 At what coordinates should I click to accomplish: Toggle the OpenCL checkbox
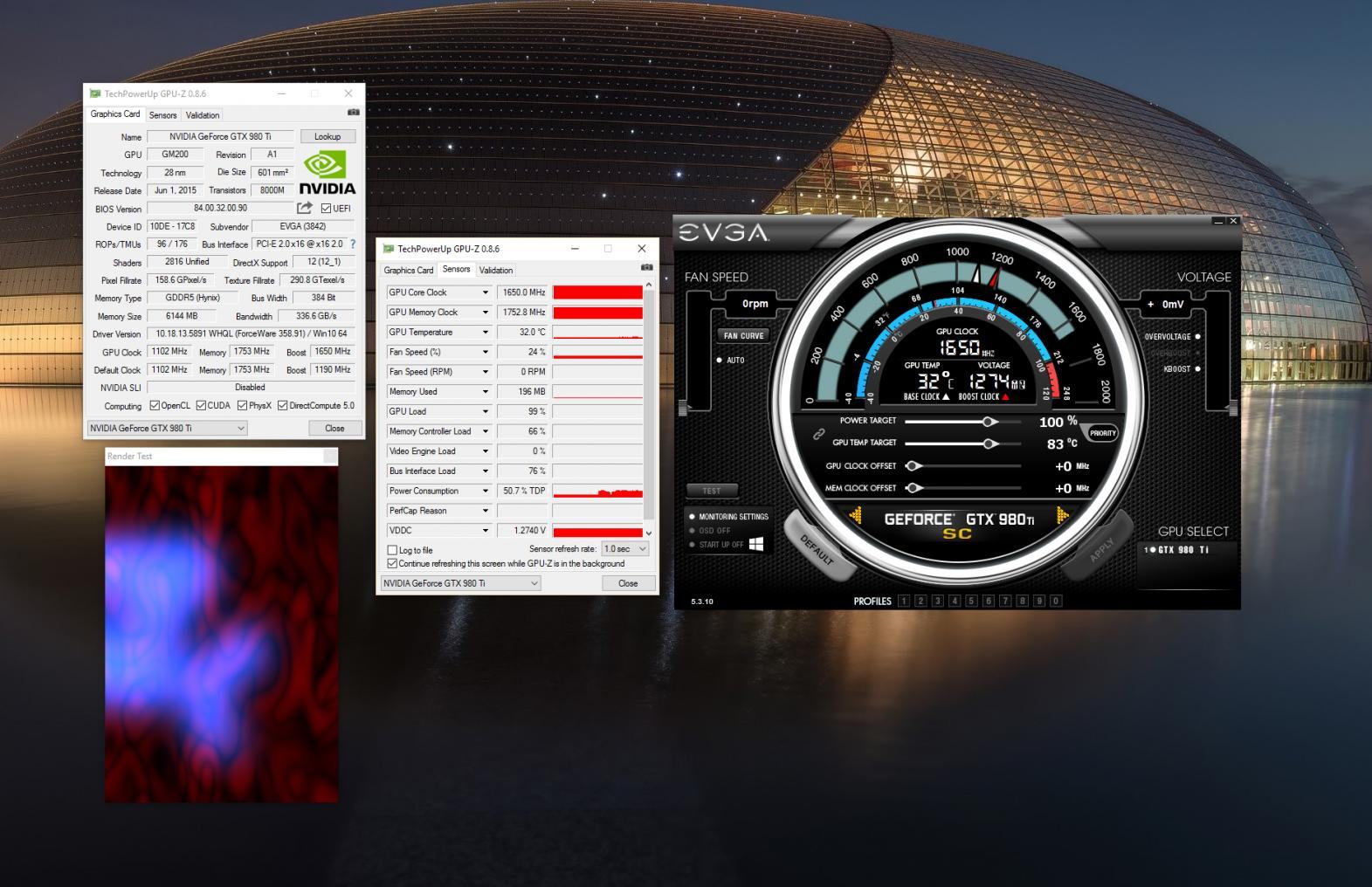[x=155, y=405]
